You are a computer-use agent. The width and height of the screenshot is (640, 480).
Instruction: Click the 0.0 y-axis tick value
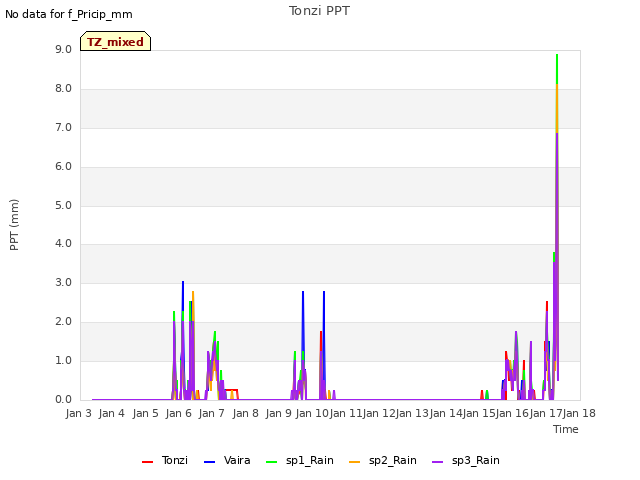click(63, 400)
